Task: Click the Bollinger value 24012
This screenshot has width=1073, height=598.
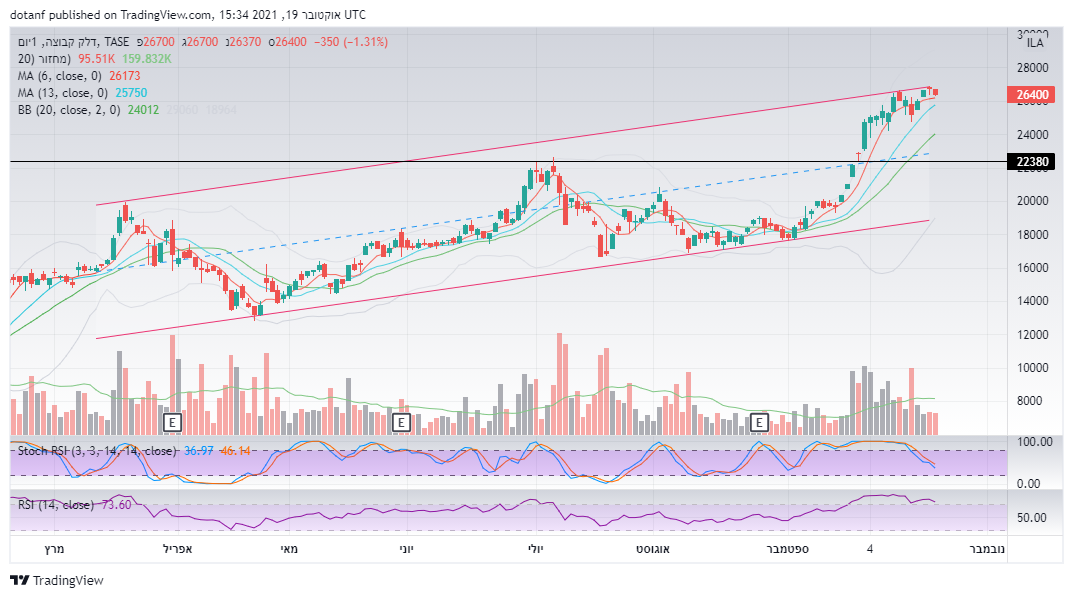Action: pos(143,110)
